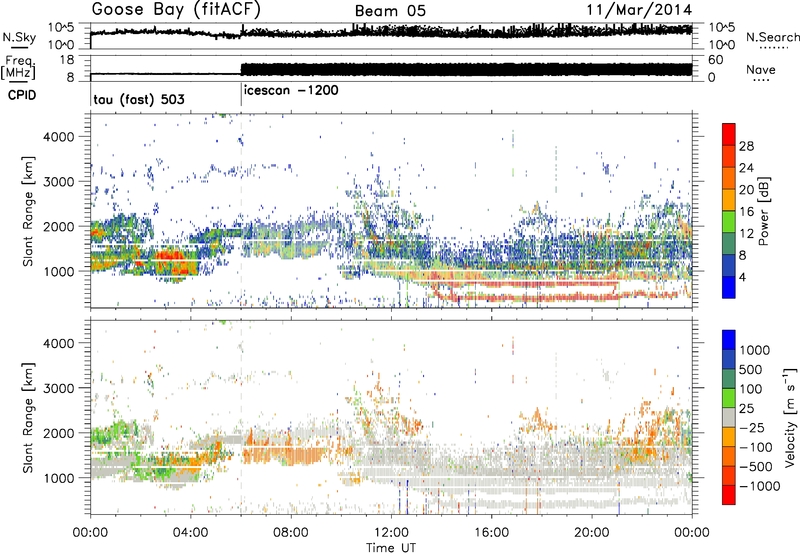Click the "20:00" time tick label
This screenshot has height=554, width=800.
(x=591, y=533)
